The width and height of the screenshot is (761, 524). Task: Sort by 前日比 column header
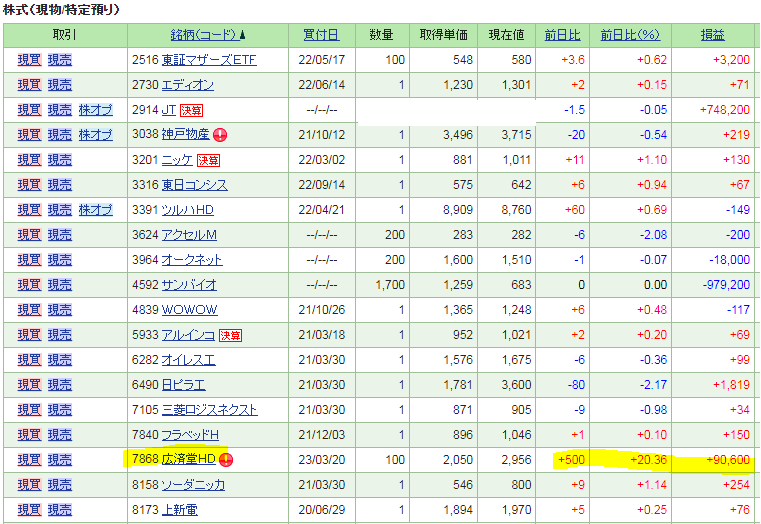pos(562,35)
